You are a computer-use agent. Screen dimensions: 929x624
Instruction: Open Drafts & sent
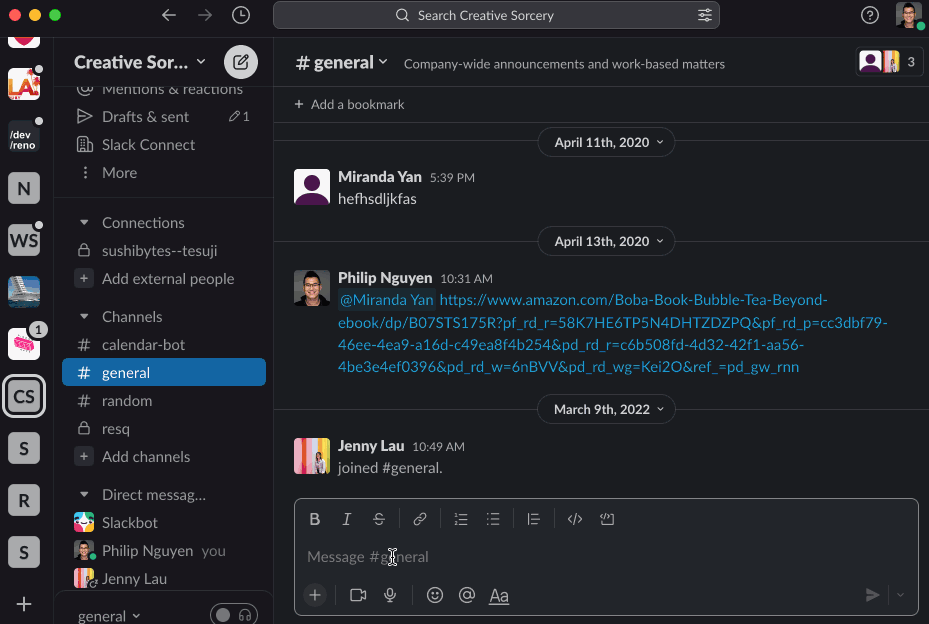pyautogui.click(x=145, y=117)
